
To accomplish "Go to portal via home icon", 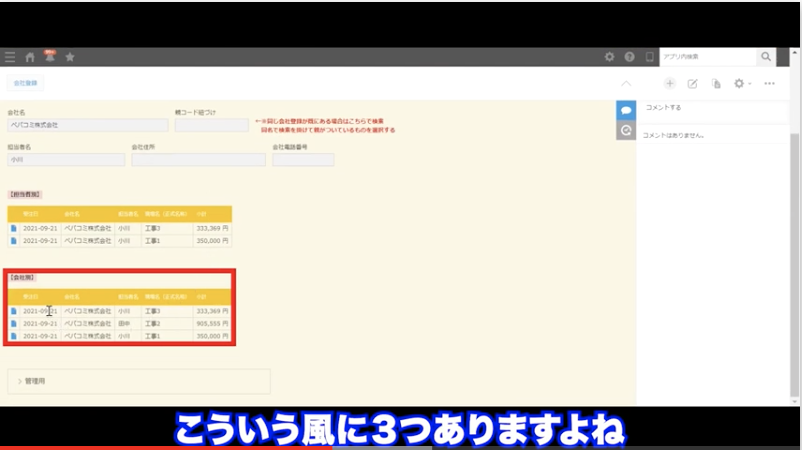I will click(30, 57).
